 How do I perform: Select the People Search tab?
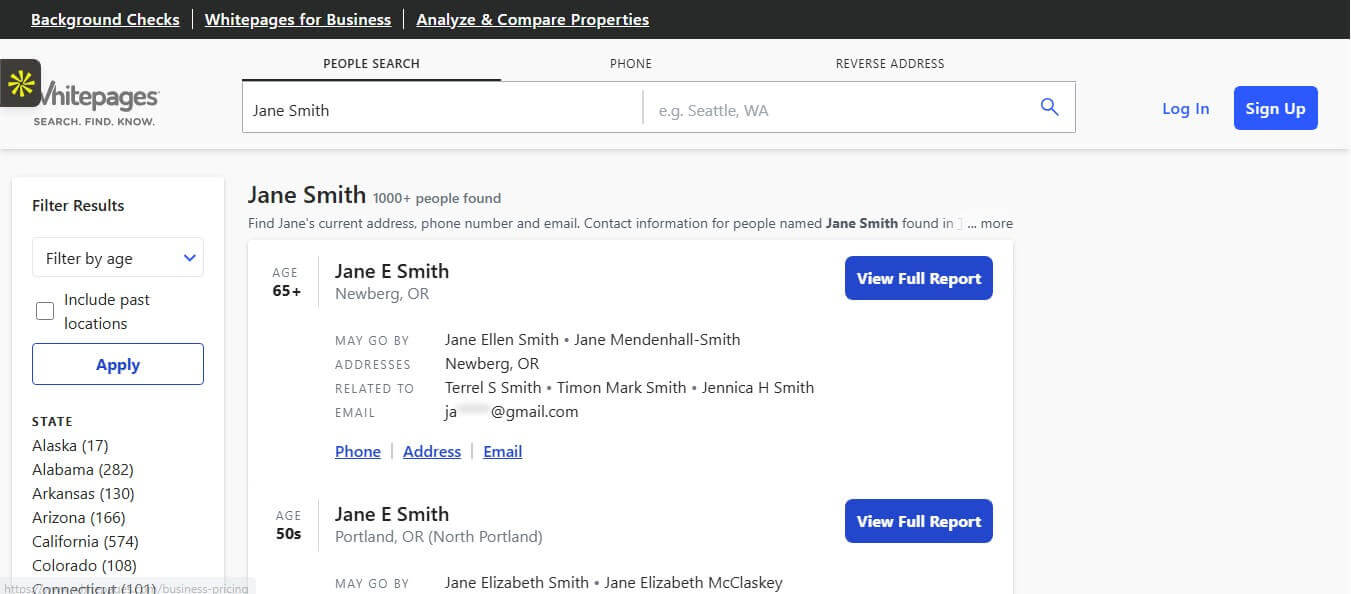click(x=370, y=63)
